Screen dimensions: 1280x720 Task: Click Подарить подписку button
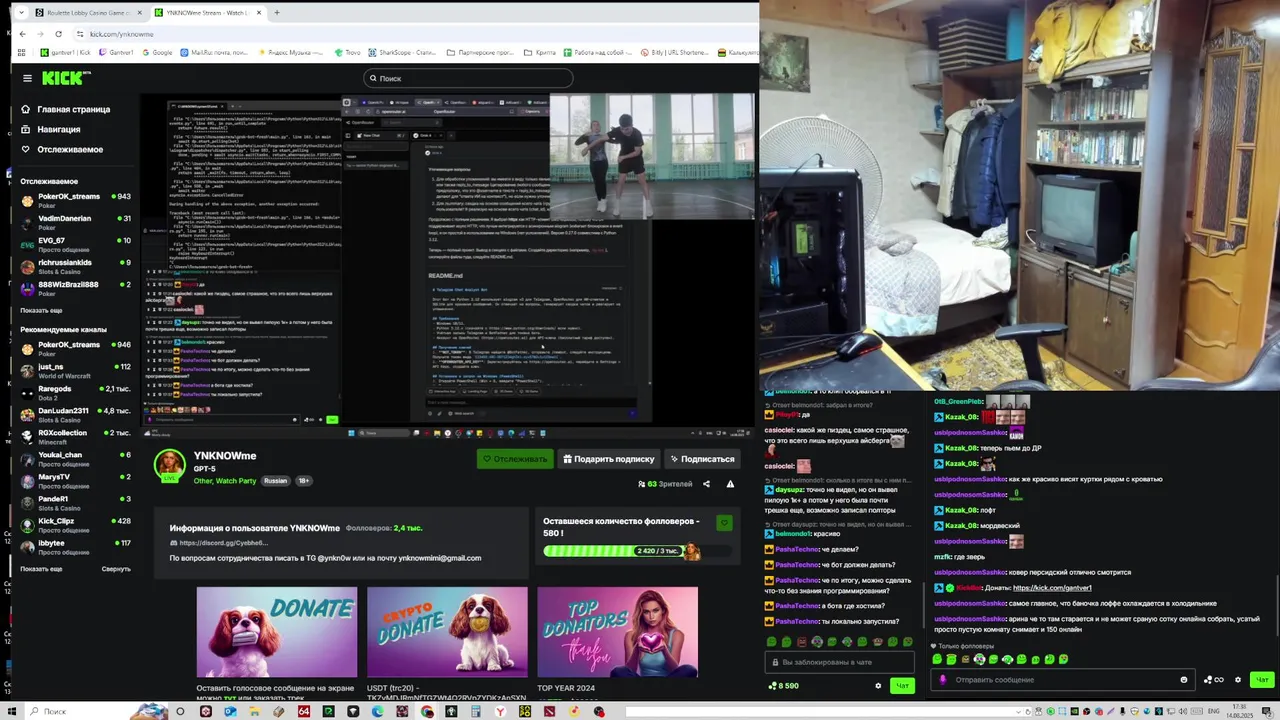(x=609, y=459)
